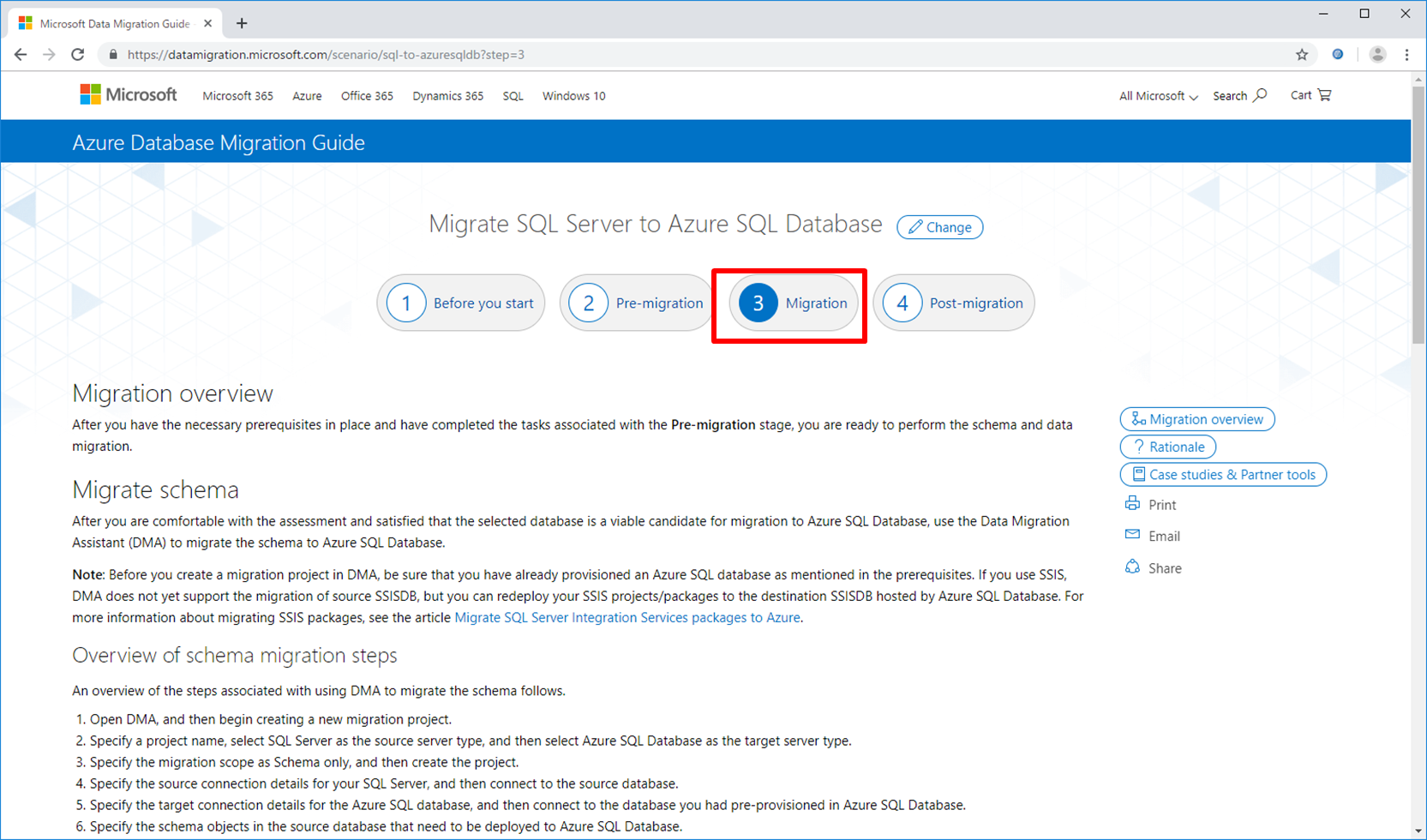Select the Migration step label

(x=816, y=303)
